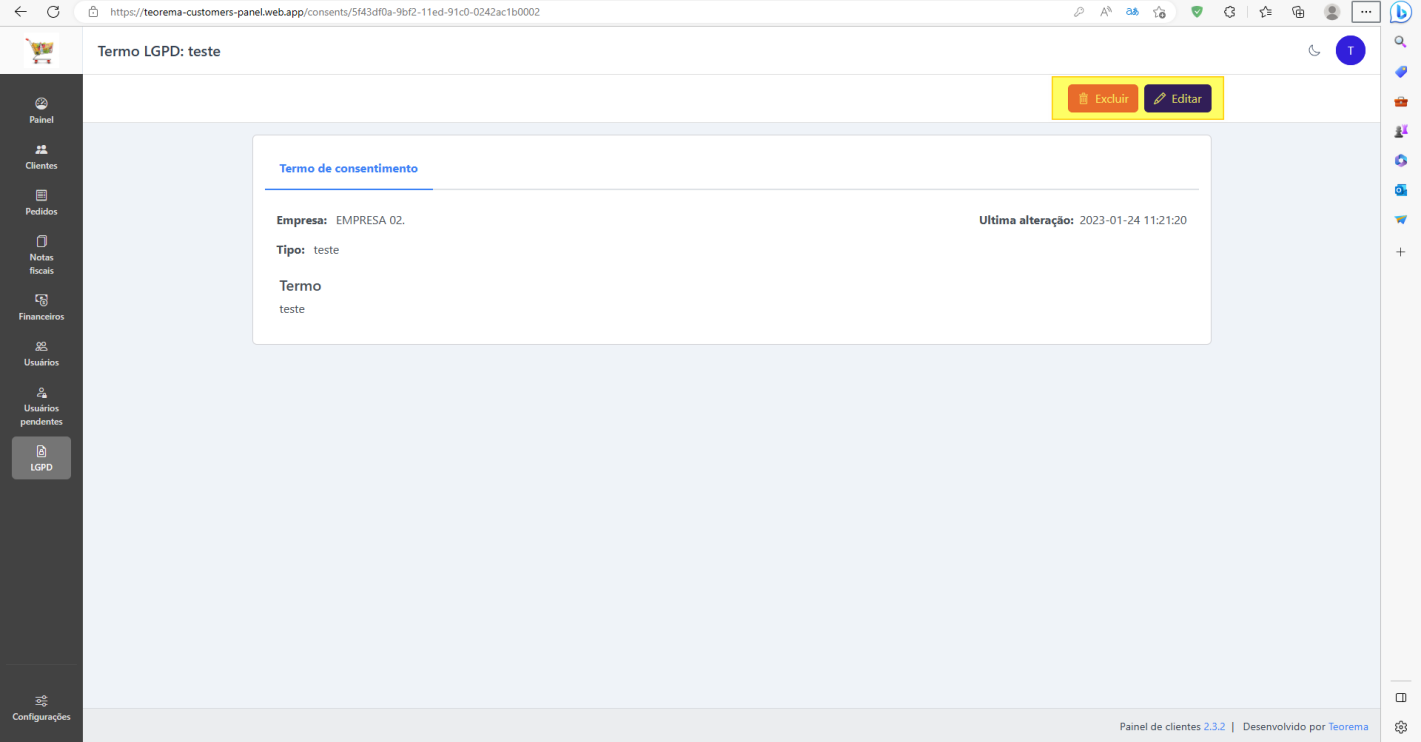Open browser profile icon
The height and width of the screenshot is (742, 1421).
pyautogui.click(x=1332, y=12)
